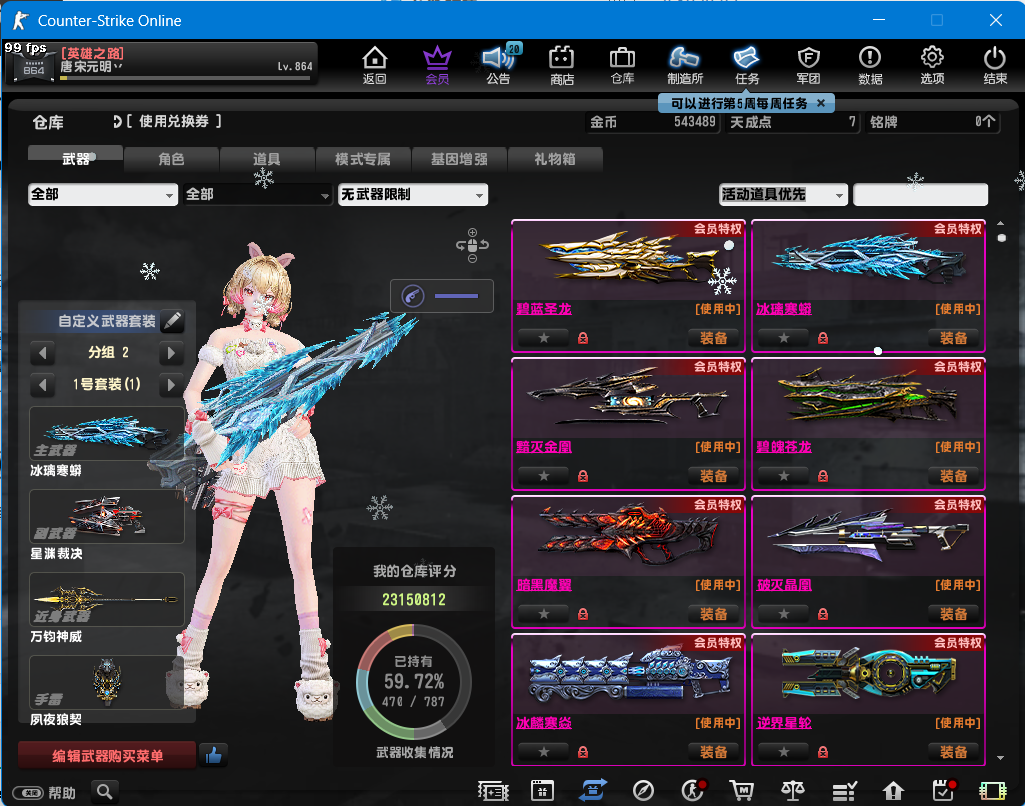This screenshot has width=1025, height=806.
Task: Open the 公告 announcements megaphone icon
Action: tap(497, 65)
